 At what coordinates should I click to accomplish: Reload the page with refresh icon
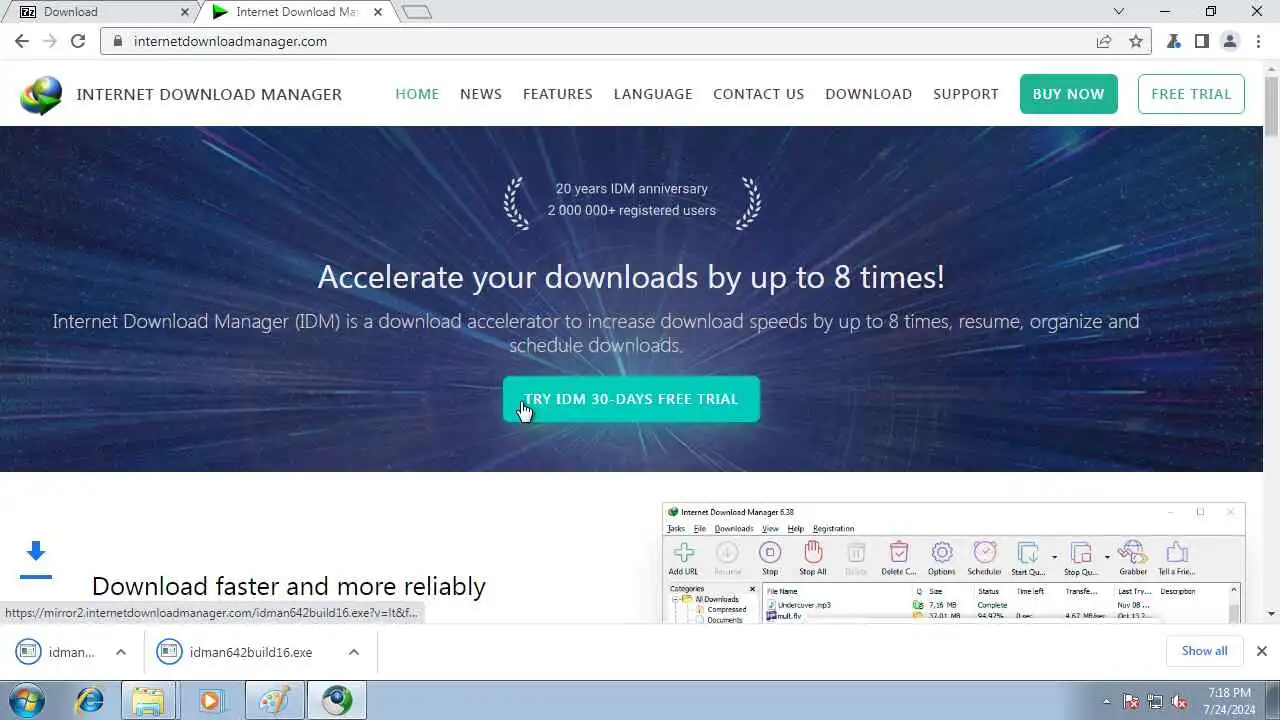point(78,41)
